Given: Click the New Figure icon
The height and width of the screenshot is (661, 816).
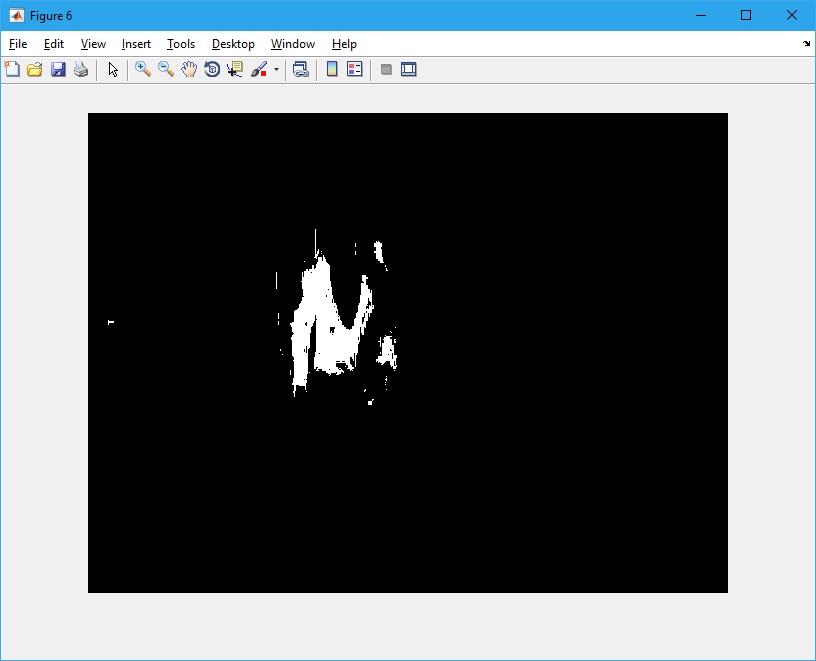Looking at the screenshot, I should tap(12, 70).
